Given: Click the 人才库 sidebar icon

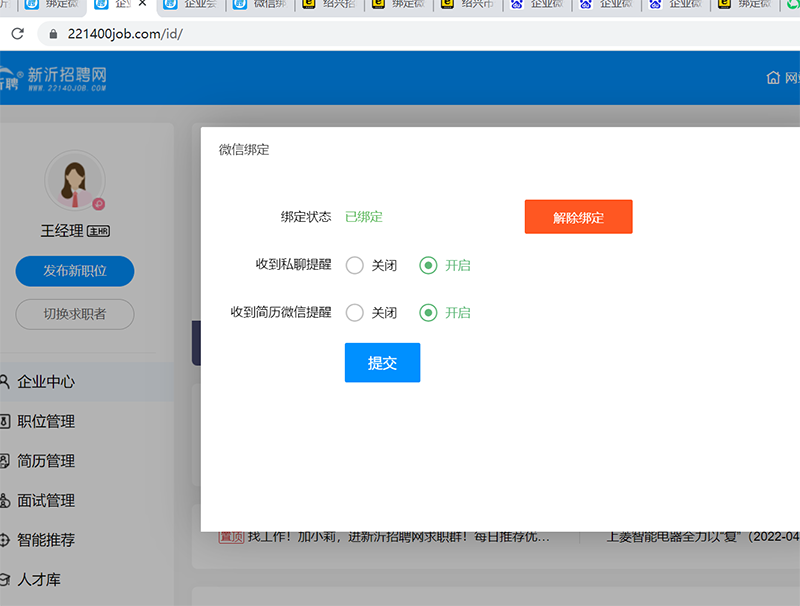Looking at the screenshot, I should (5, 580).
